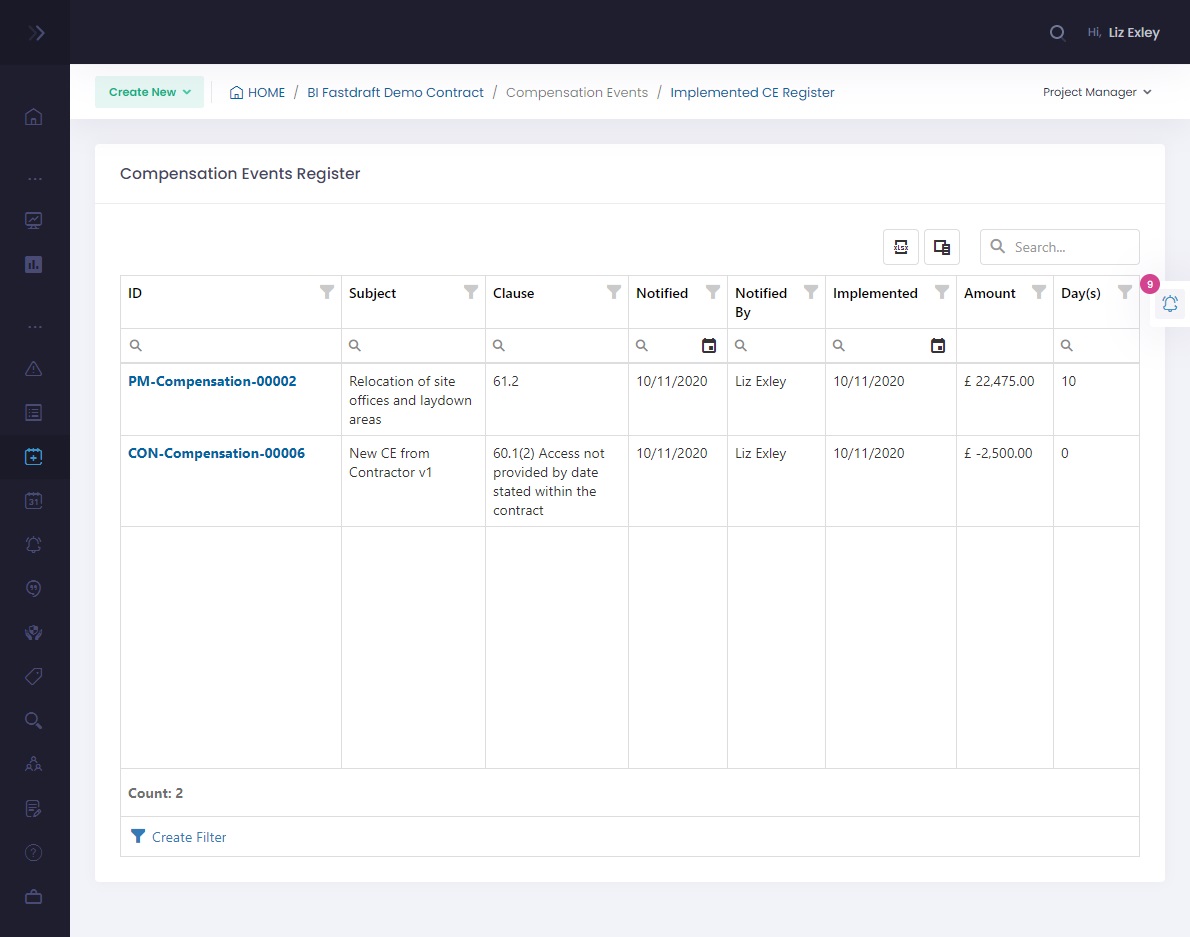Click the search magnifier in top bar

click(x=1056, y=33)
